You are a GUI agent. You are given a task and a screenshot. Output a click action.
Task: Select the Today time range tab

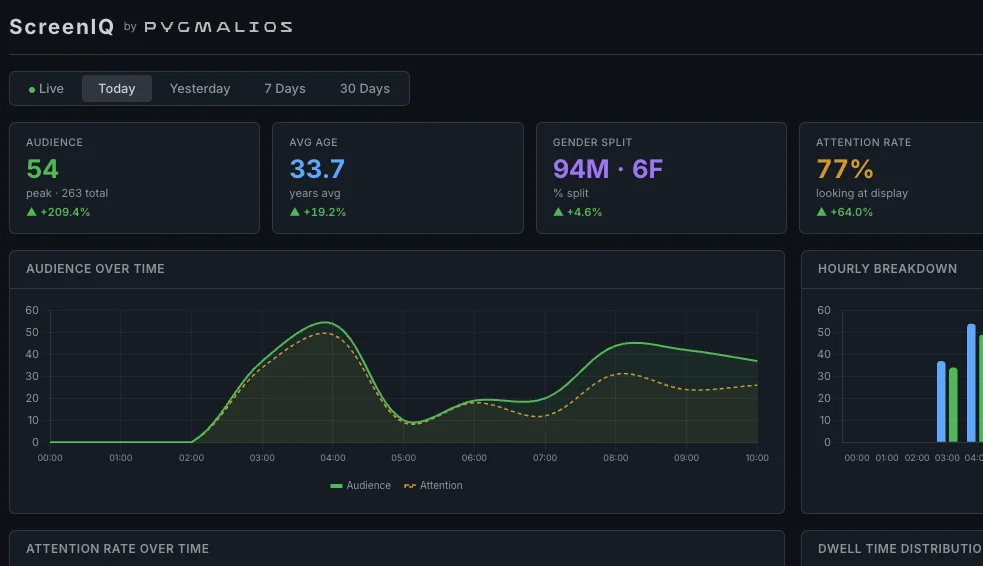coord(117,88)
